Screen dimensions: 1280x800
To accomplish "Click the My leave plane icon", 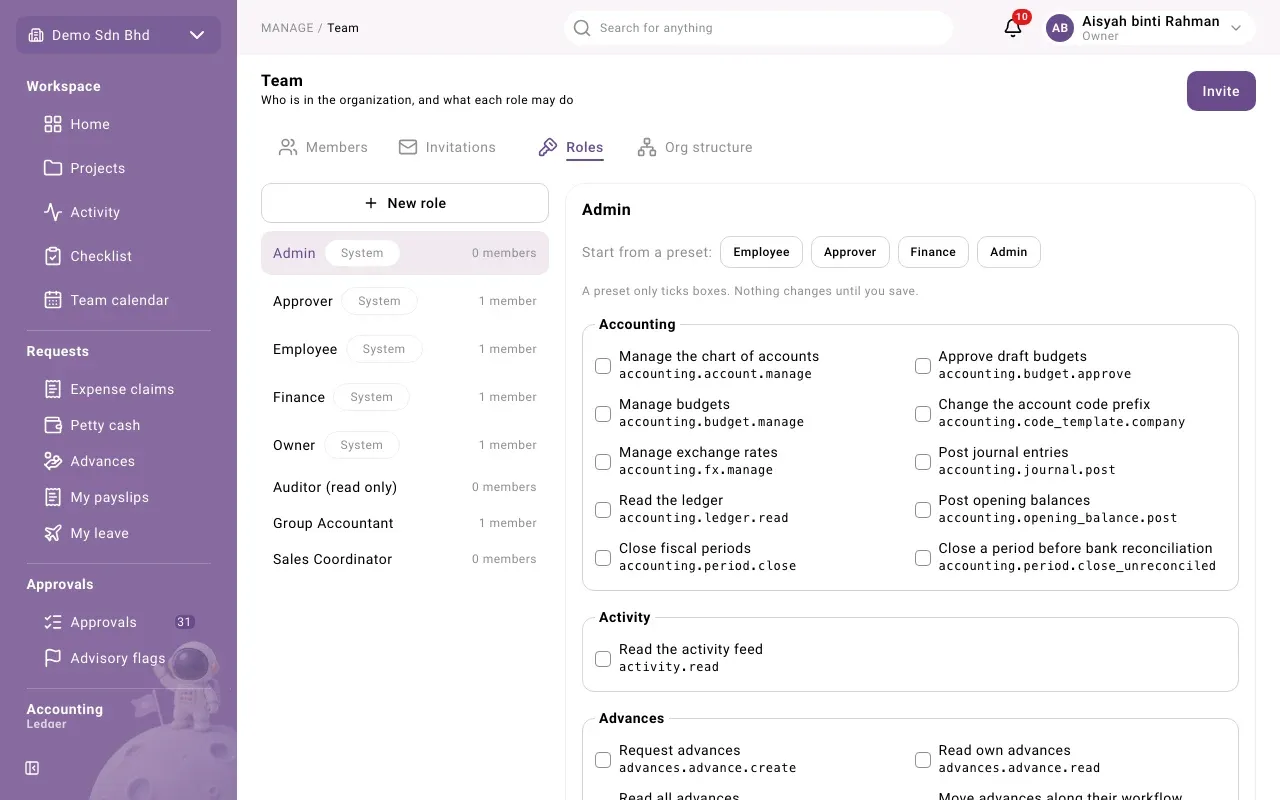I will click(53, 533).
